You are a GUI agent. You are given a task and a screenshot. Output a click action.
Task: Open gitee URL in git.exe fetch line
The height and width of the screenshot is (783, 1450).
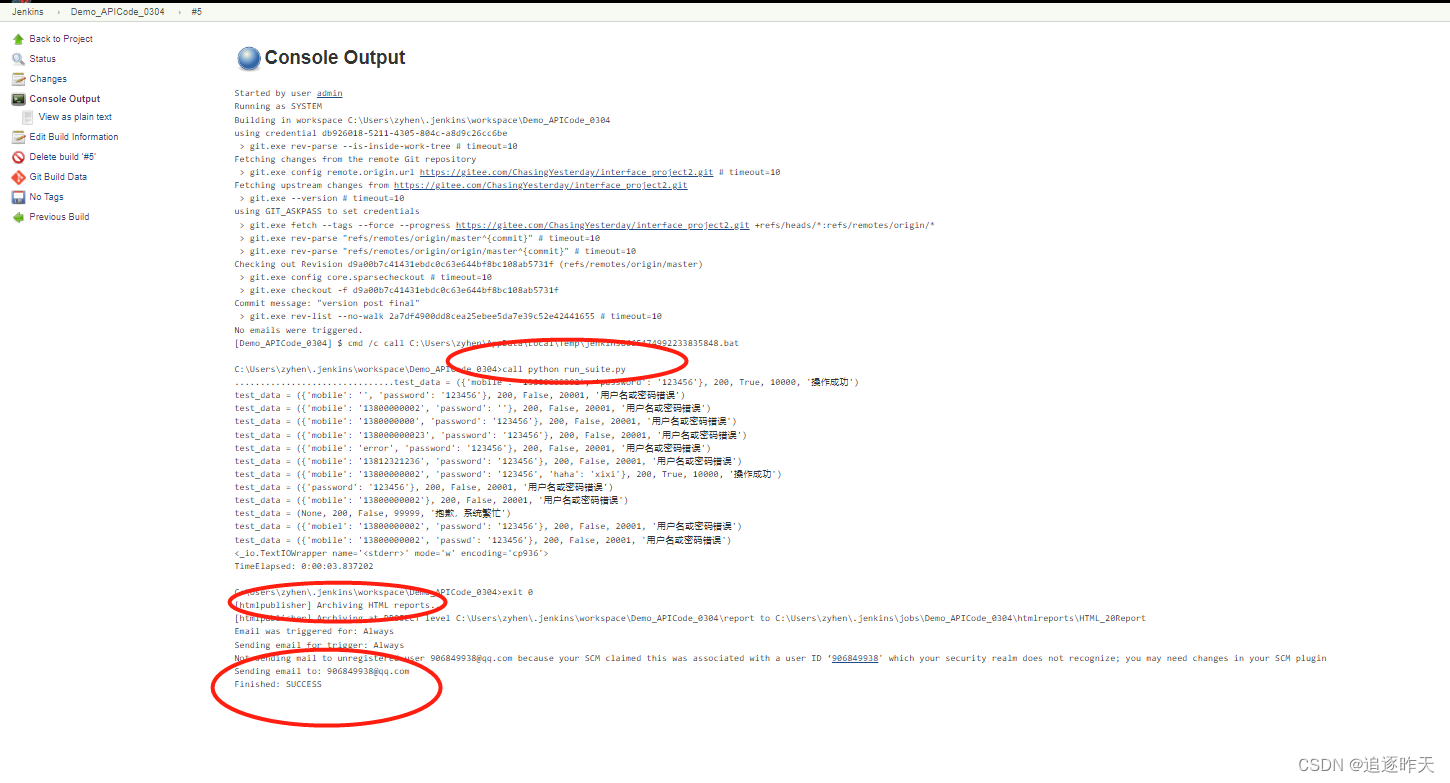(603, 225)
